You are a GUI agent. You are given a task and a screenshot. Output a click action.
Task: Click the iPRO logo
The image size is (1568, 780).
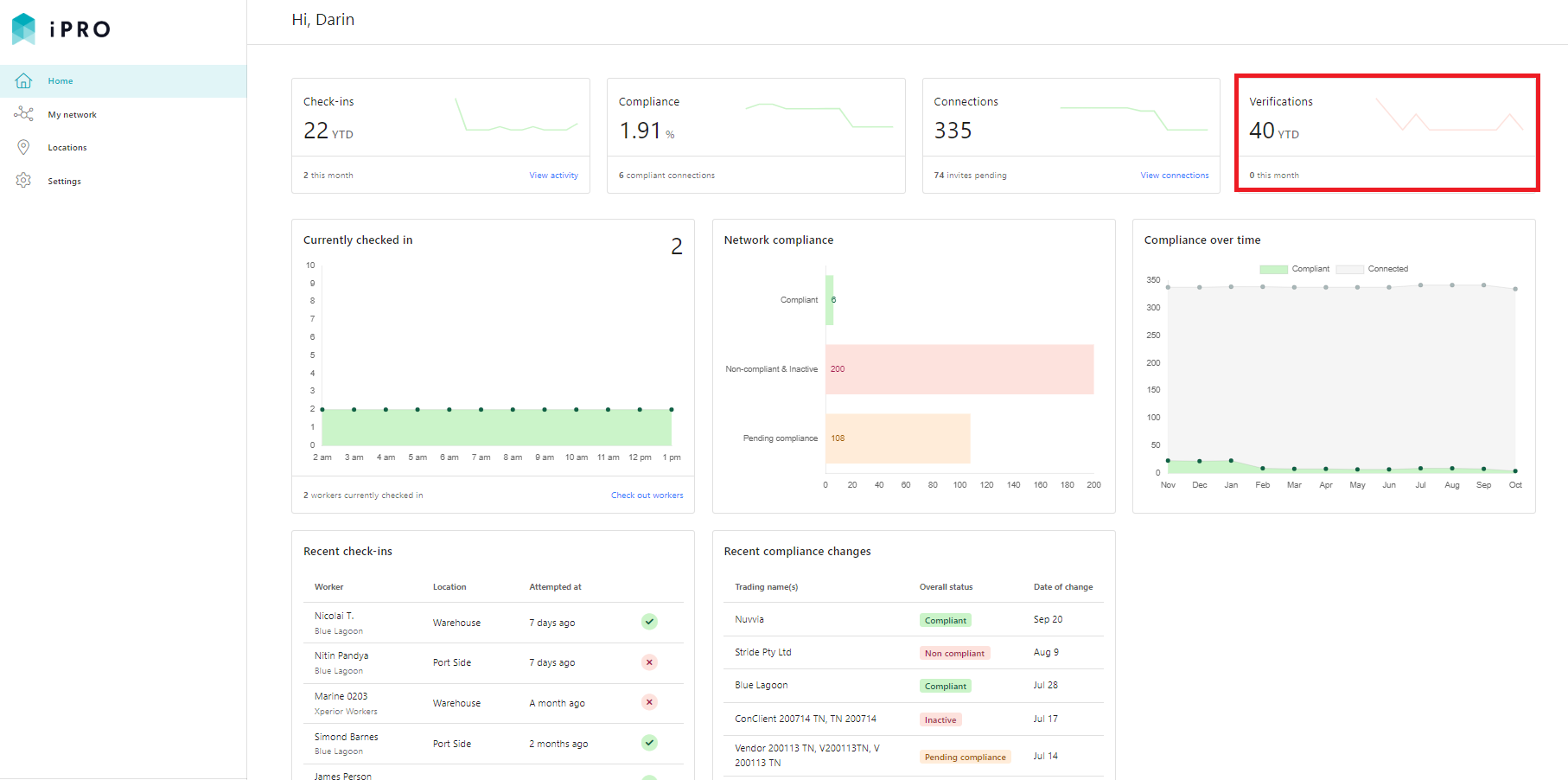61,29
